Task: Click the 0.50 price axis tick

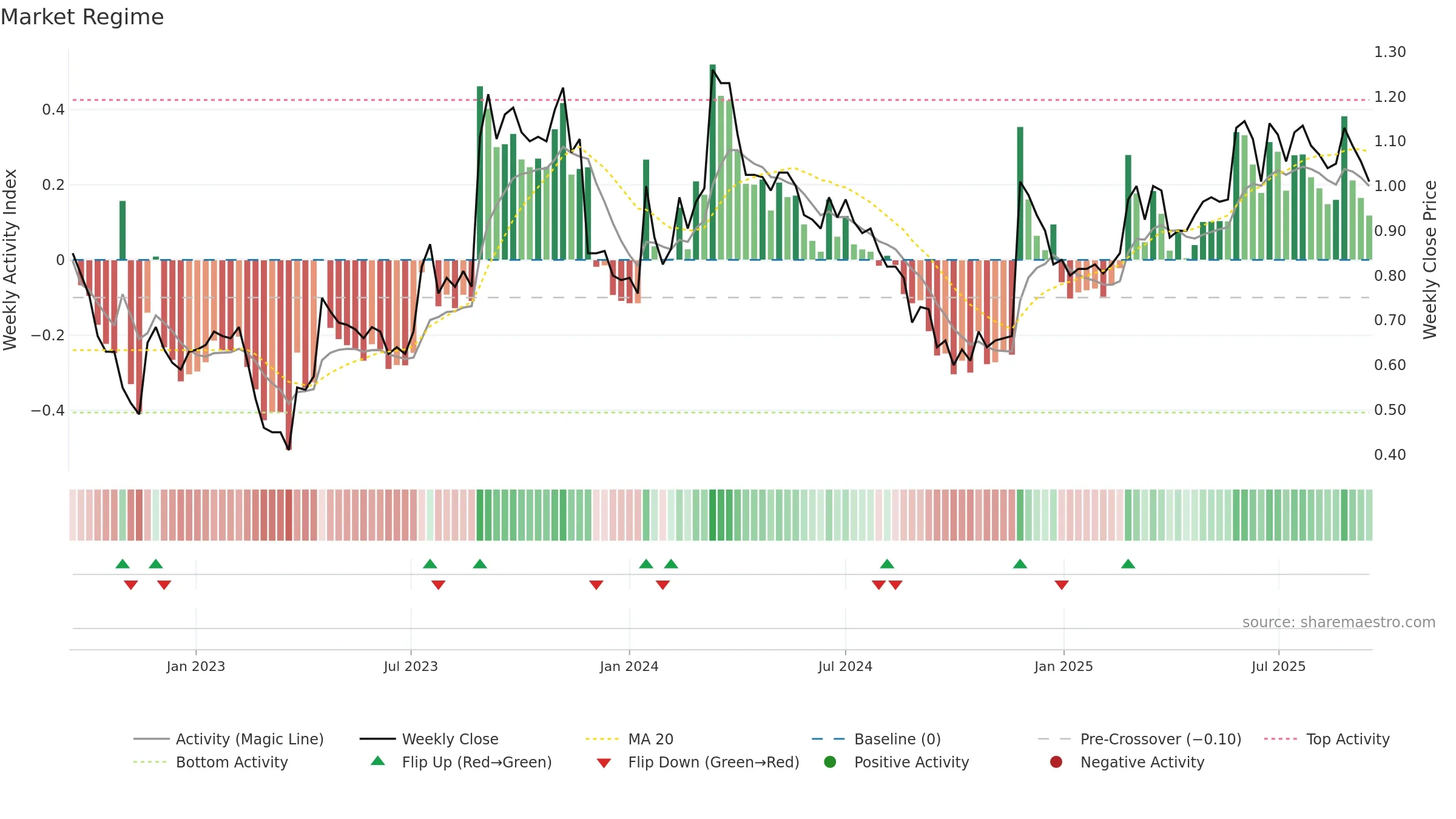Action: [x=1390, y=409]
